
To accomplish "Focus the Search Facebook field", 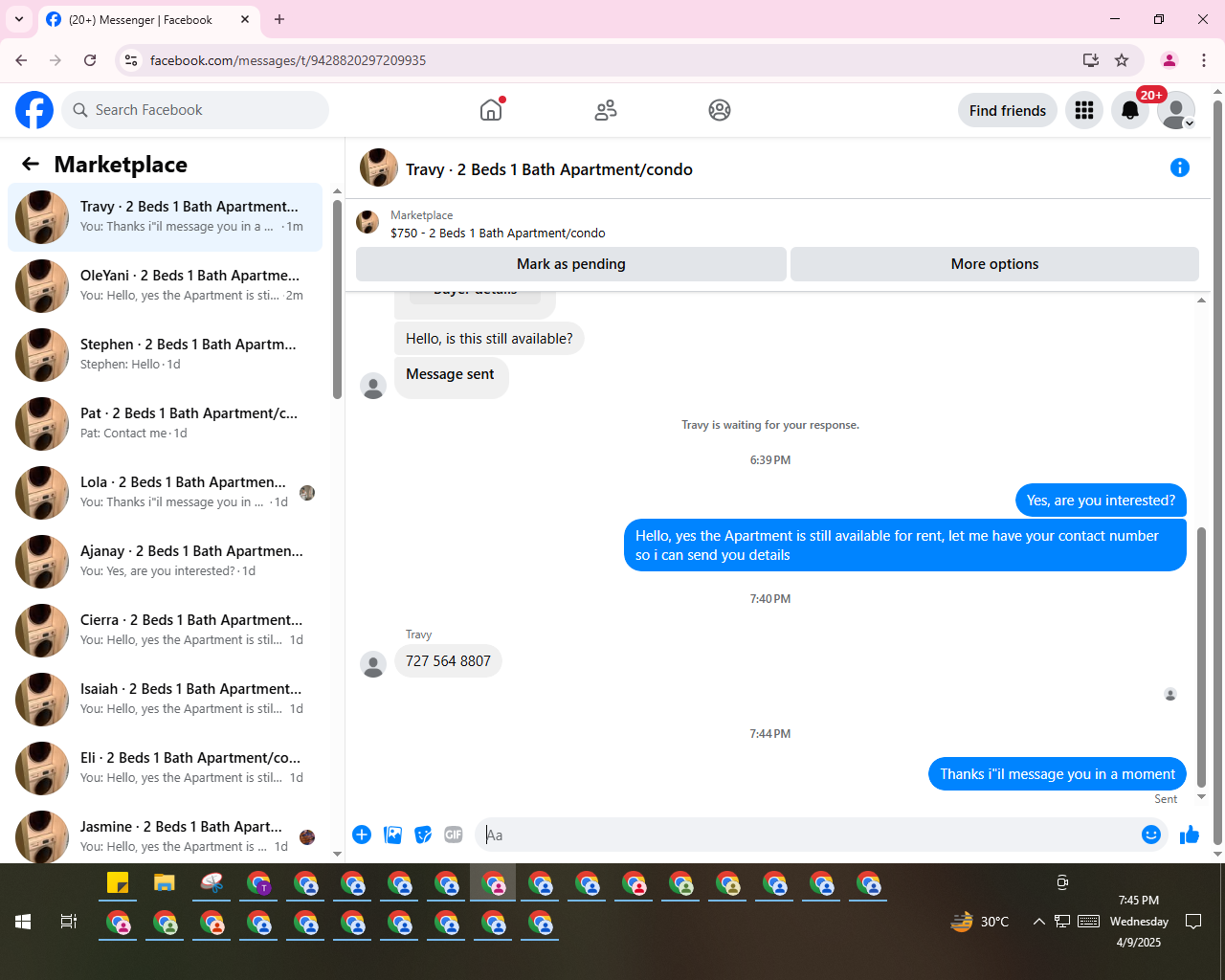I will click(x=195, y=110).
